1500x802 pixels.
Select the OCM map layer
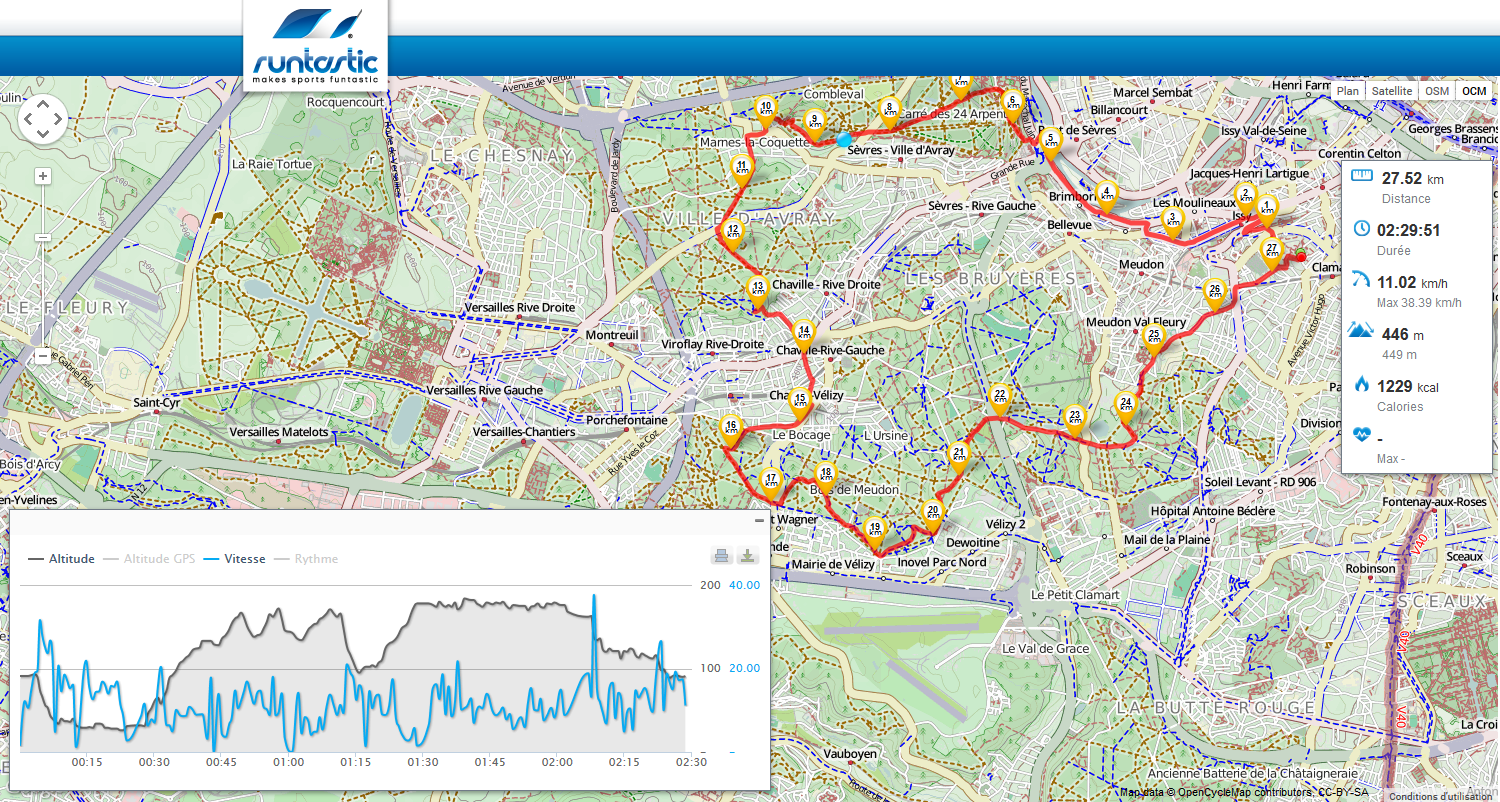click(1474, 91)
